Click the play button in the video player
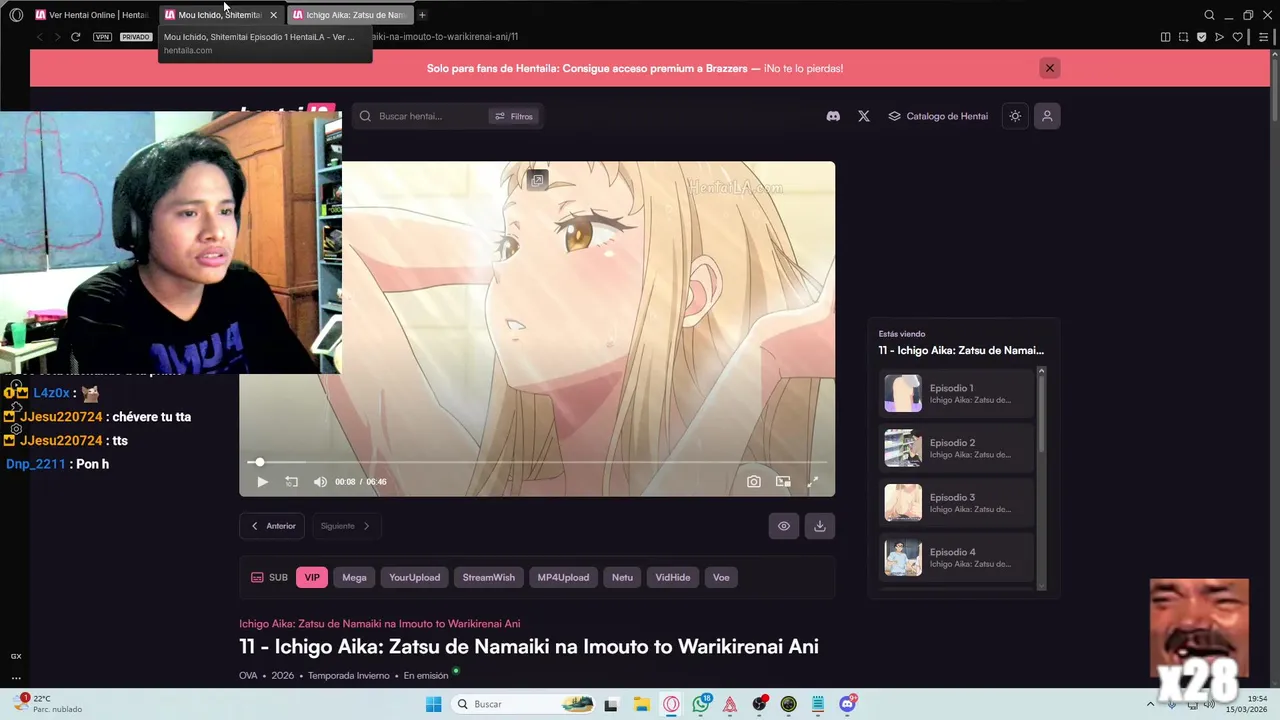The height and width of the screenshot is (720, 1280). tap(262, 482)
